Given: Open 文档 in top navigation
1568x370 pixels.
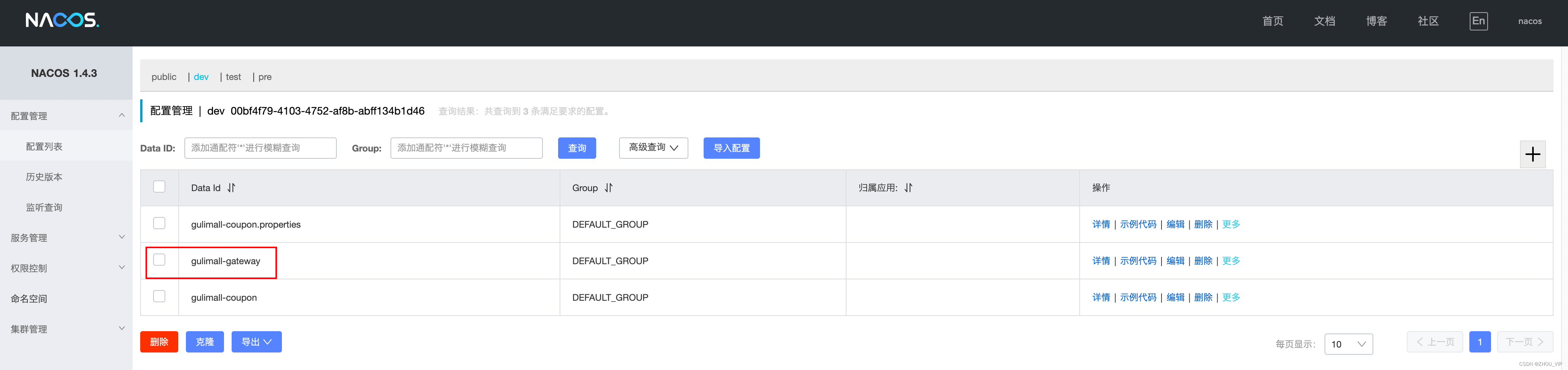Looking at the screenshot, I should click(x=1324, y=21).
